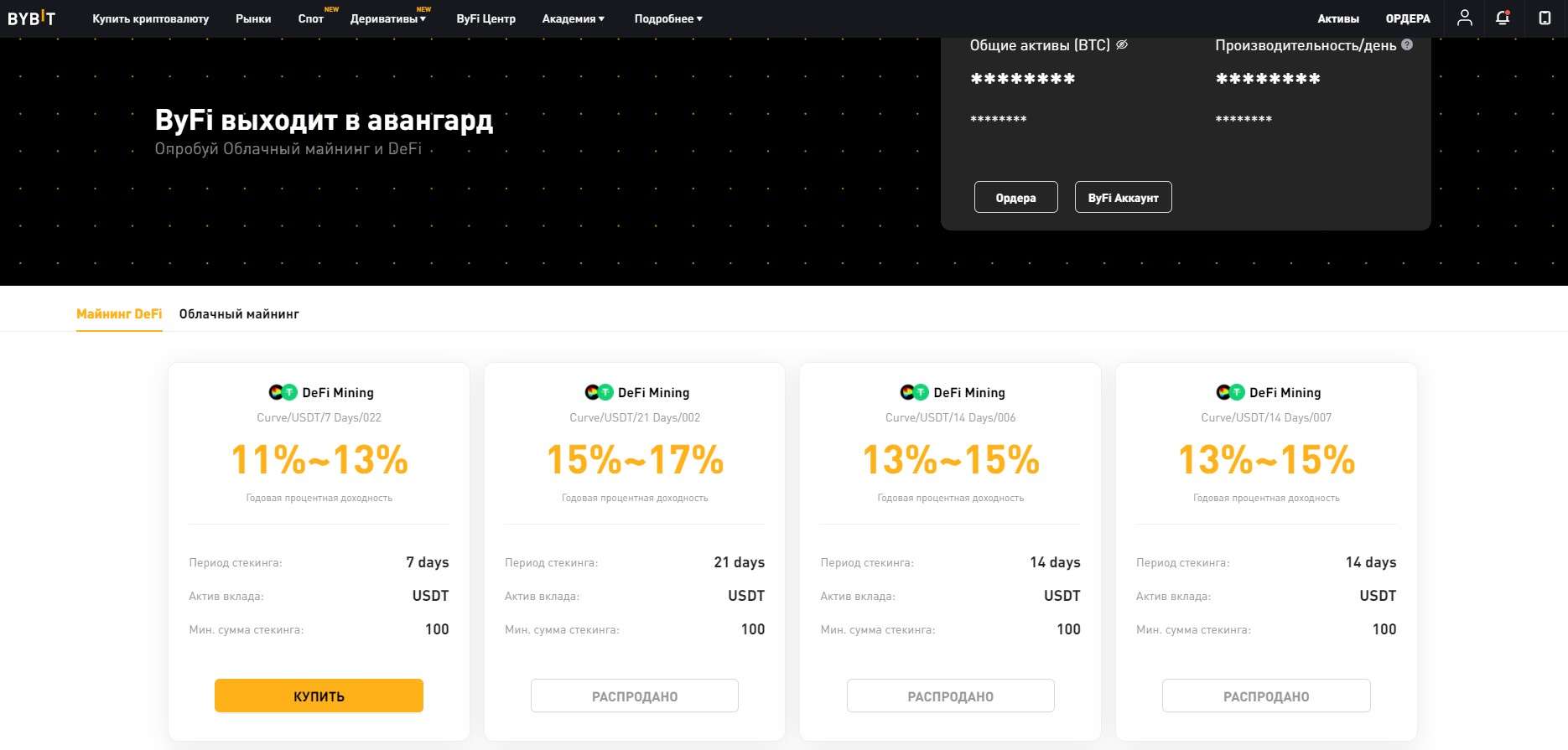Click the ByFi Аккаунт button

(1124, 197)
